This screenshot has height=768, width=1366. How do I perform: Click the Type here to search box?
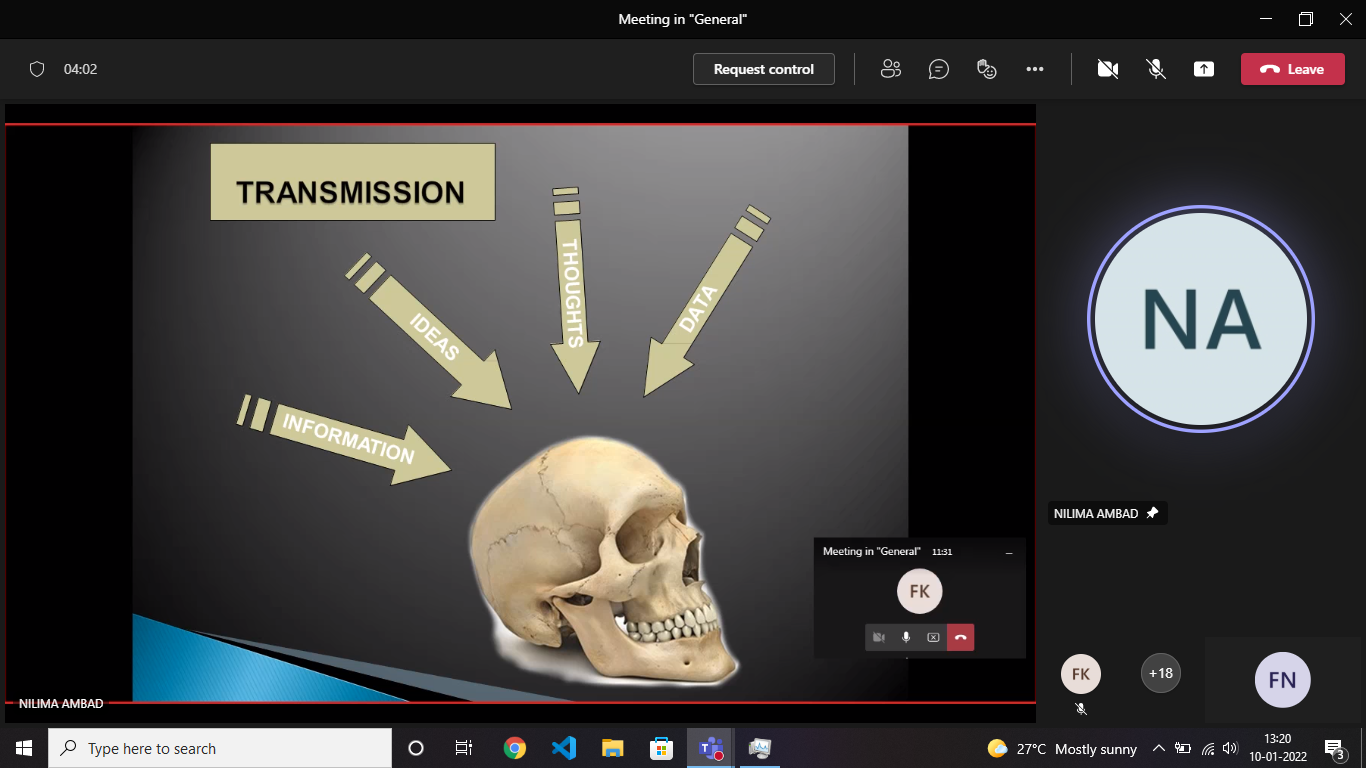(220, 748)
